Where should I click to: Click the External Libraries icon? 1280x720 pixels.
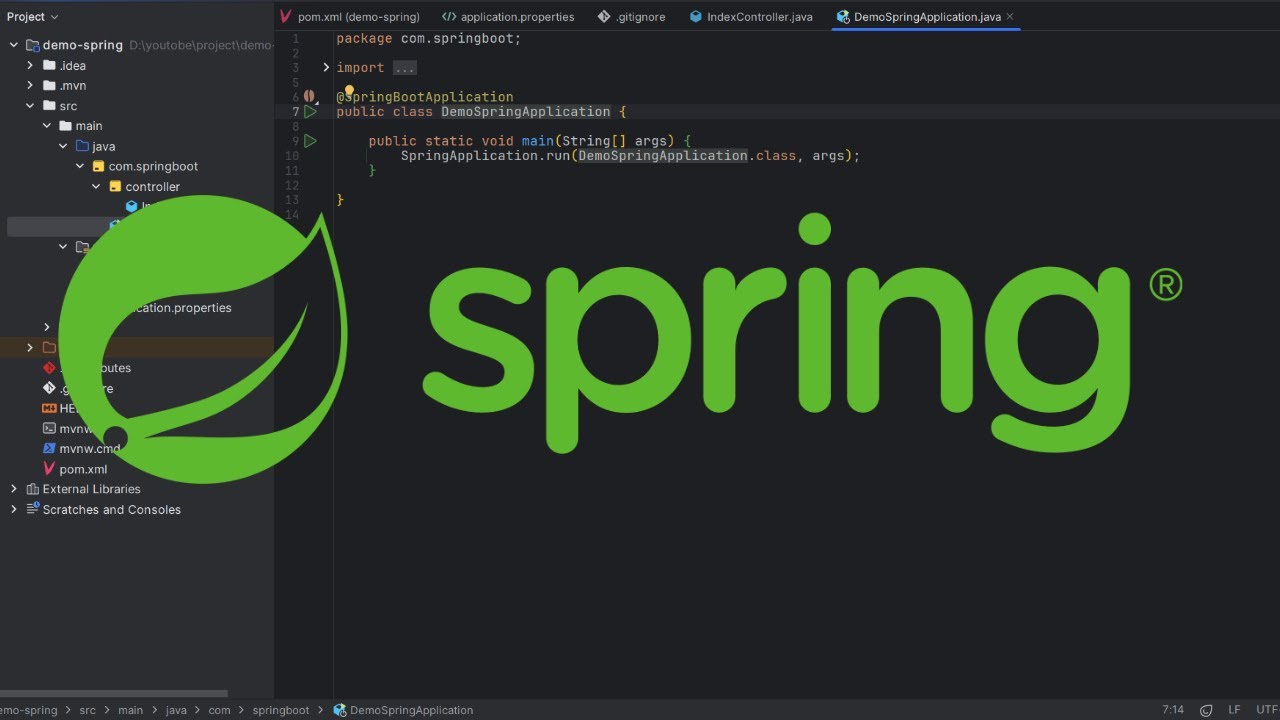pyautogui.click(x=32, y=489)
